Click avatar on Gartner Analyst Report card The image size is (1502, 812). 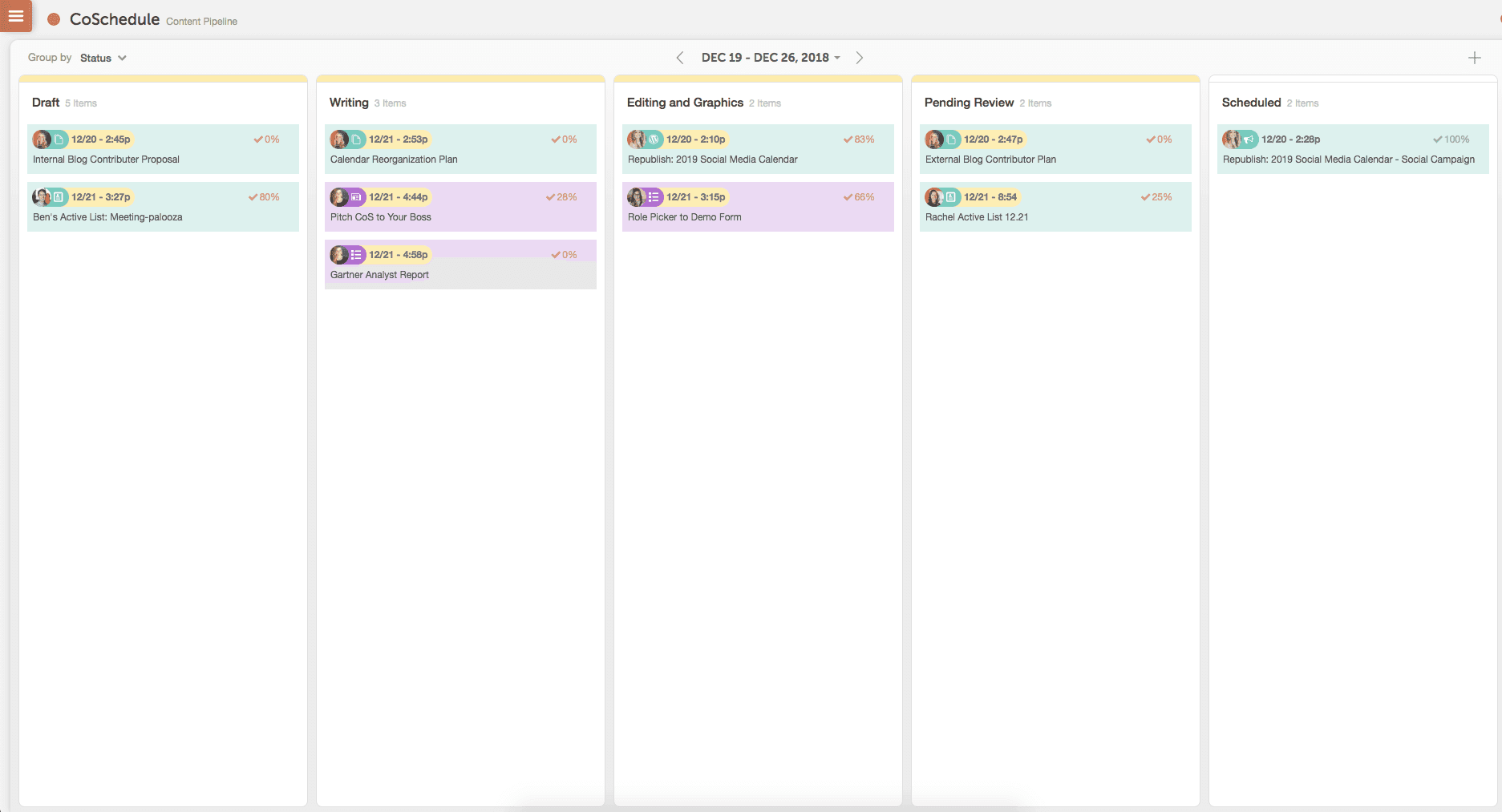(x=339, y=255)
